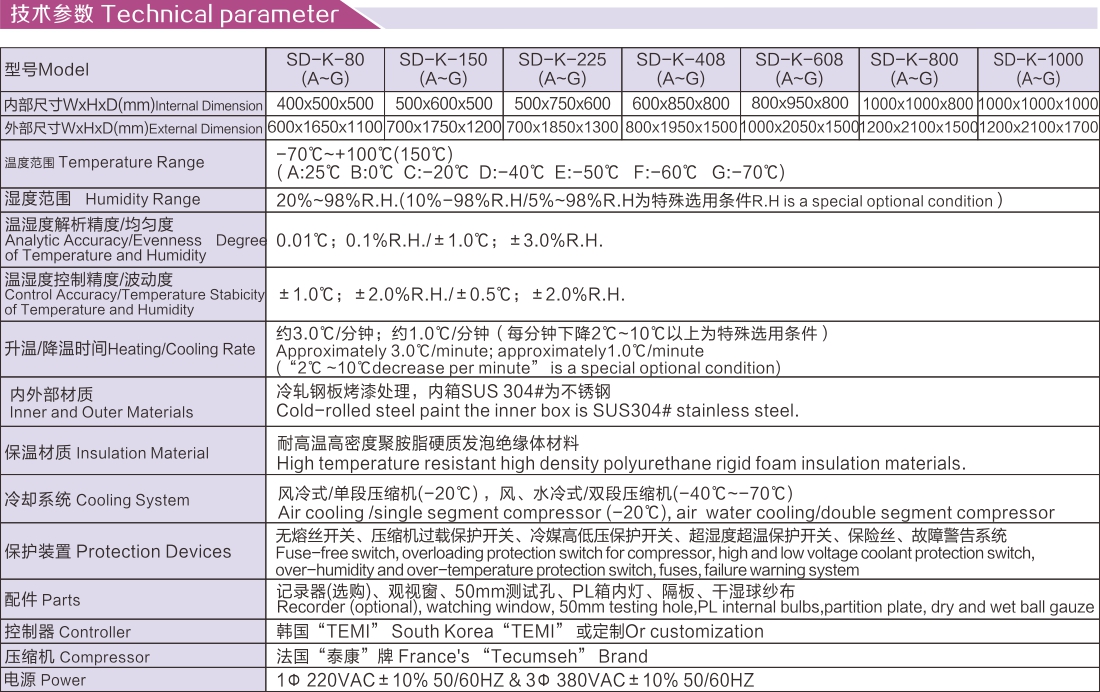Select the SD-K-80 model column header

325,69
